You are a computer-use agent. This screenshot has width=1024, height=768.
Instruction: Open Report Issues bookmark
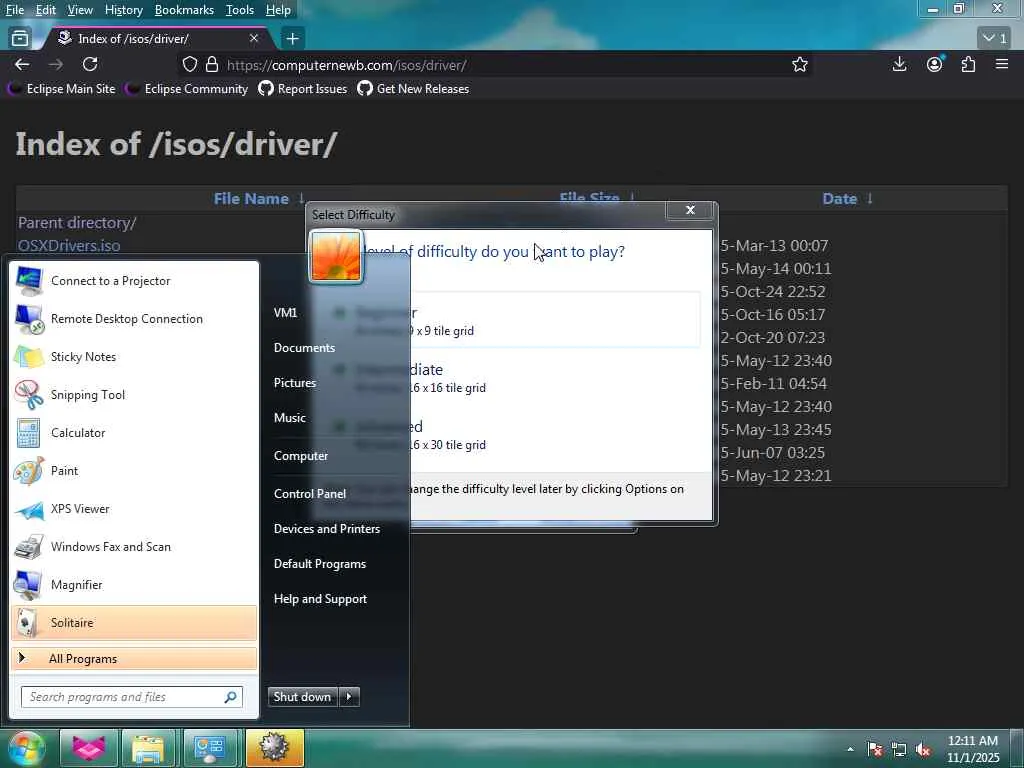[303, 89]
